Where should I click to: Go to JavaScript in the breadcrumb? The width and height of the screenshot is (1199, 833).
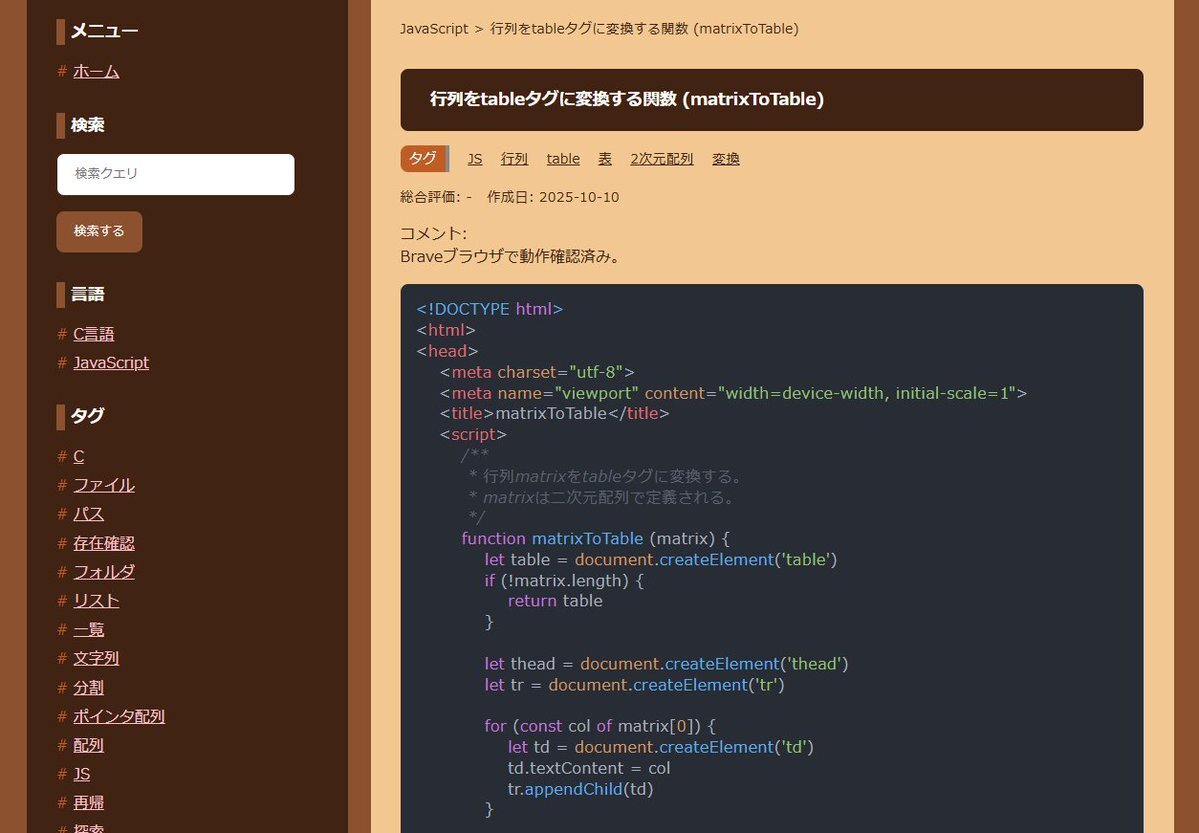[x=434, y=29]
